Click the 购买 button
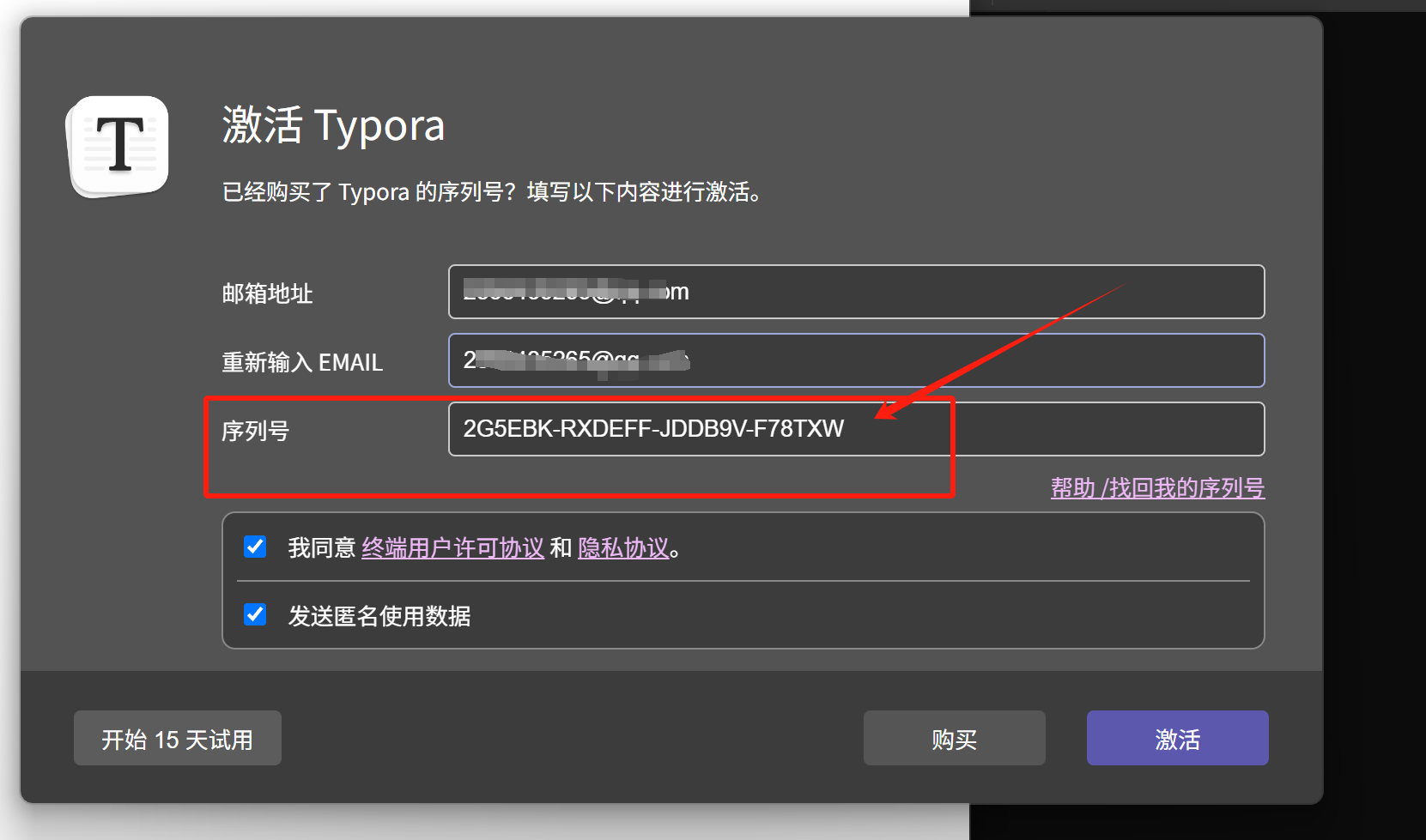 coord(955,738)
